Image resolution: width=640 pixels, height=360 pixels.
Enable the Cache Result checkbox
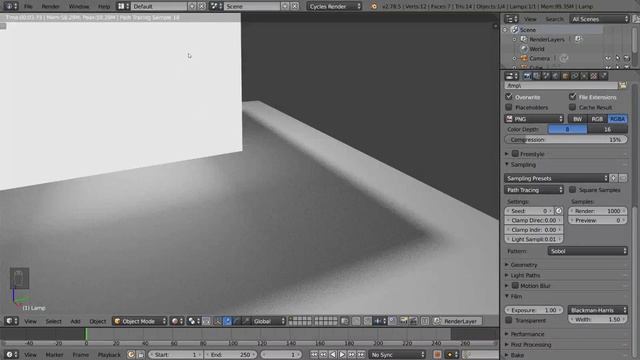coord(572,107)
